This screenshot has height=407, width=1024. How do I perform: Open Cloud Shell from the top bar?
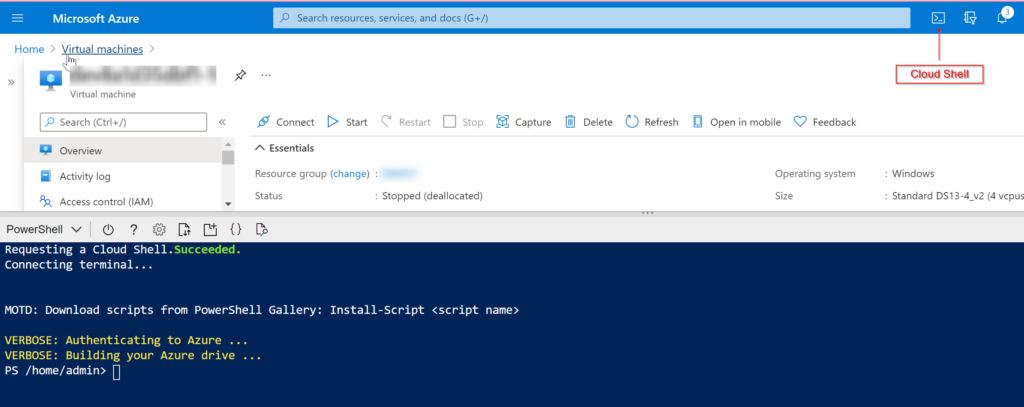938,18
